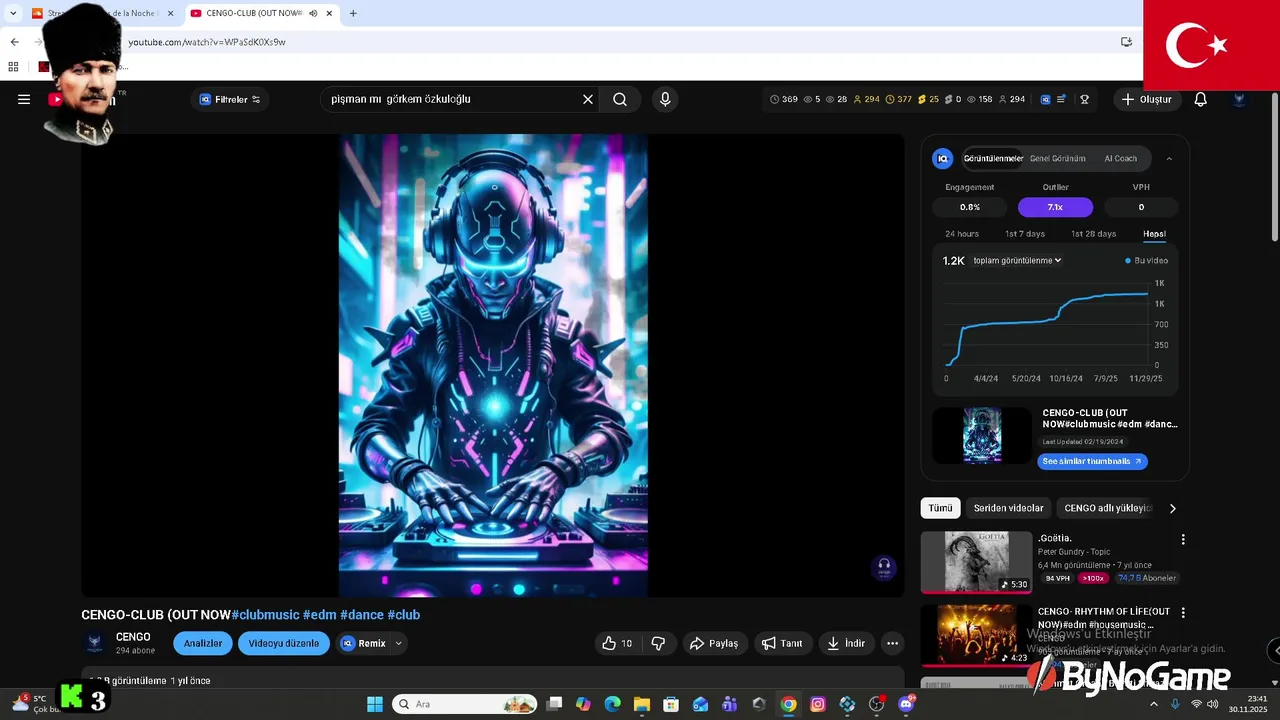Click the vidIQ clock stat showing 369
The image size is (1280, 720).
pos(784,99)
